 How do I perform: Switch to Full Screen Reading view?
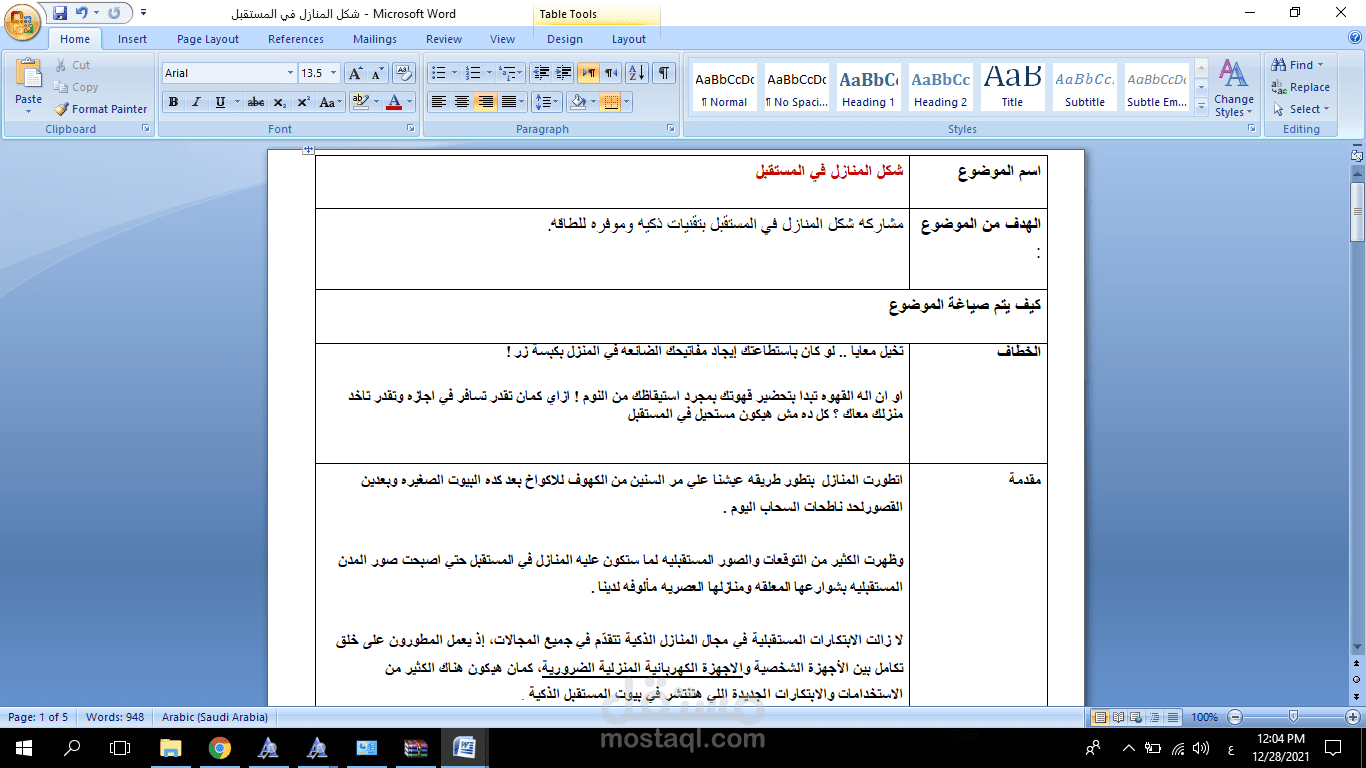point(1118,717)
